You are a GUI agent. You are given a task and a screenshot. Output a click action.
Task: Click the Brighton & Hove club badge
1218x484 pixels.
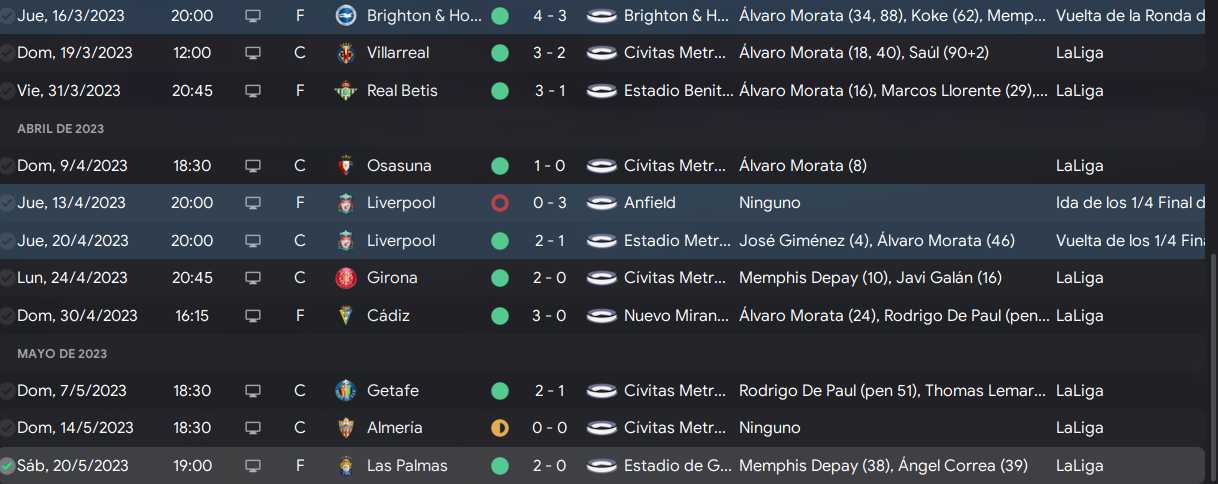click(x=345, y=16)
